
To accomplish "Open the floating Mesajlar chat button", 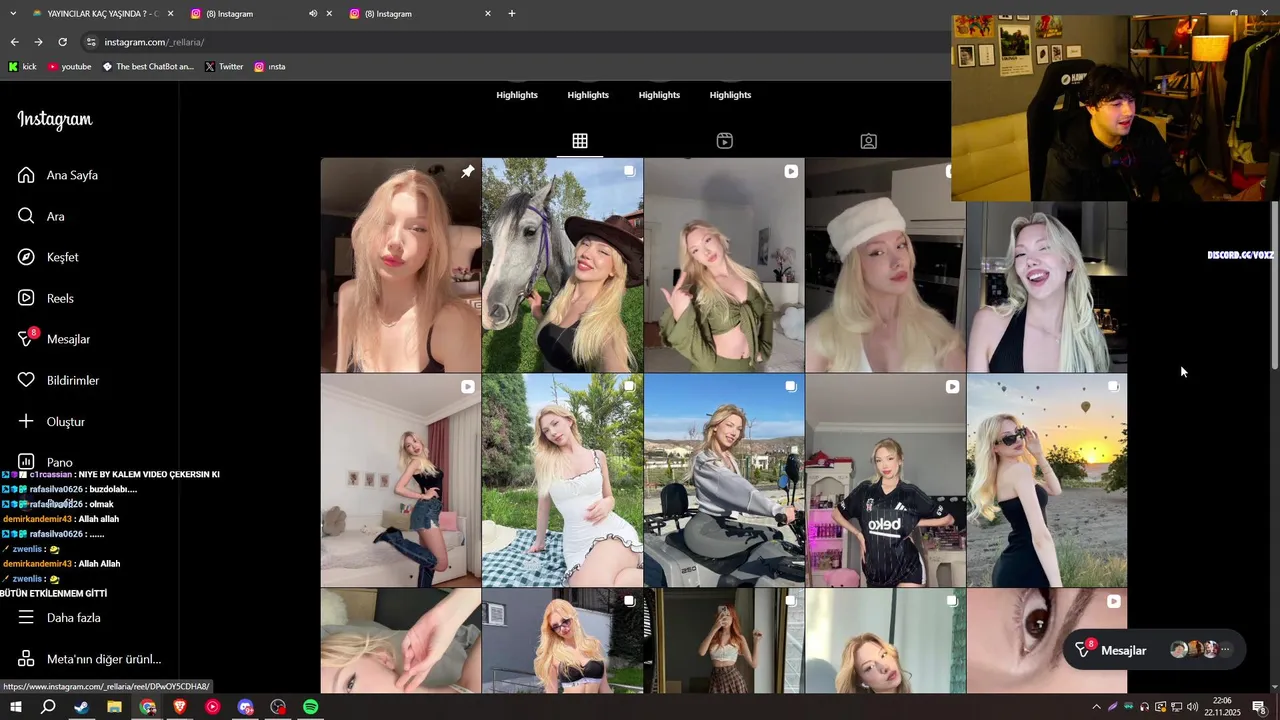I will (x=1155, y=650).
